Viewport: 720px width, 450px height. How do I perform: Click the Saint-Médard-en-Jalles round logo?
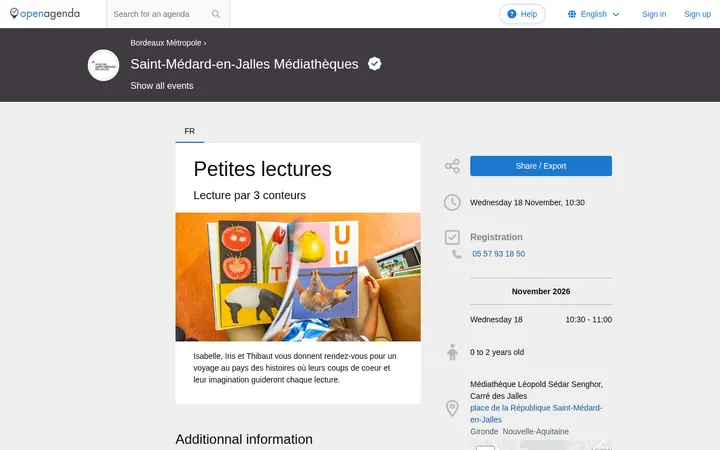coord(103,65)
